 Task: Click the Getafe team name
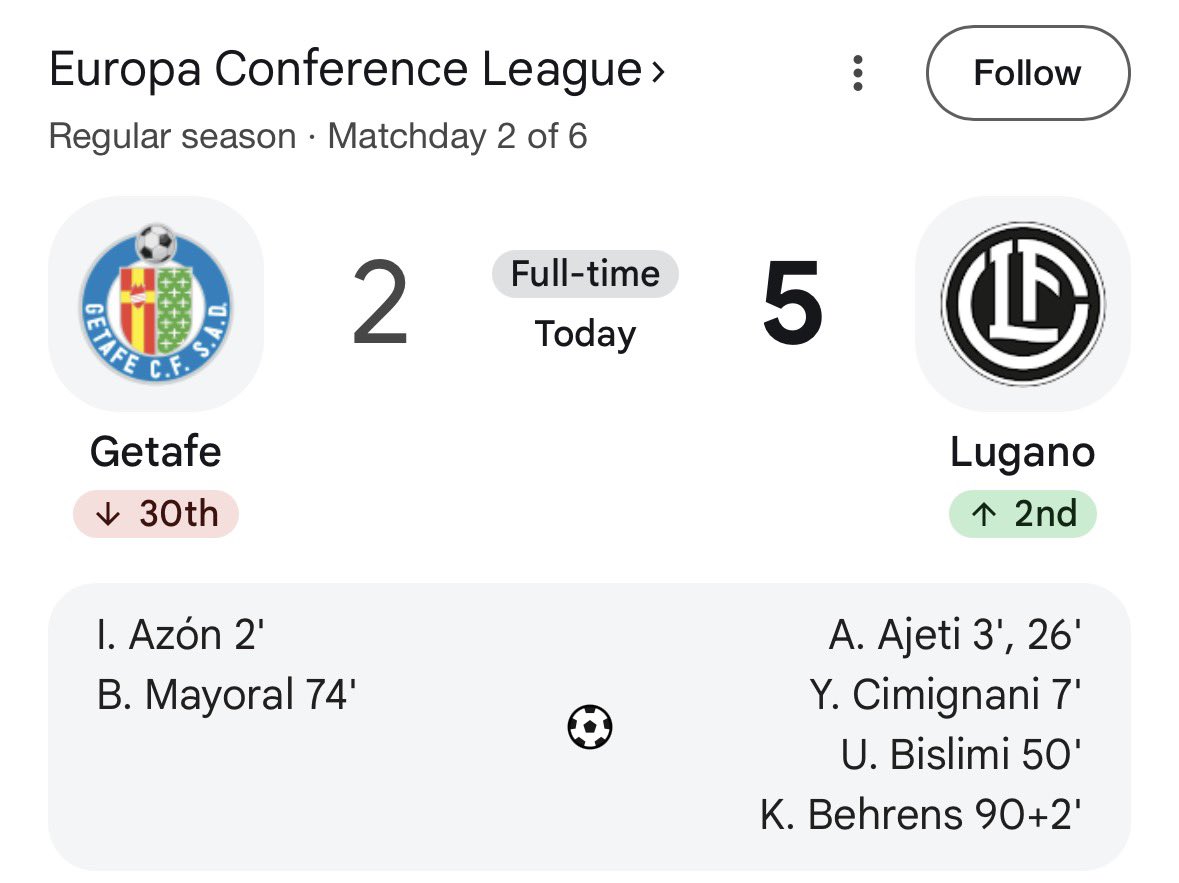click(156, 451)
